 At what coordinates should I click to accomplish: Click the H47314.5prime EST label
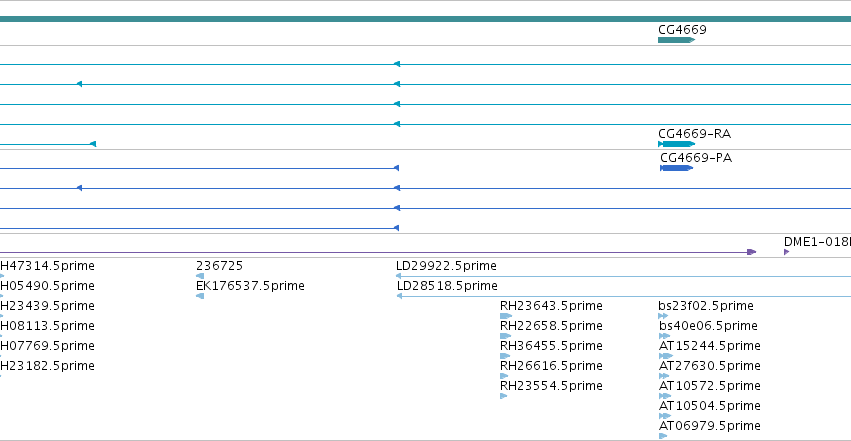(47, 266)
